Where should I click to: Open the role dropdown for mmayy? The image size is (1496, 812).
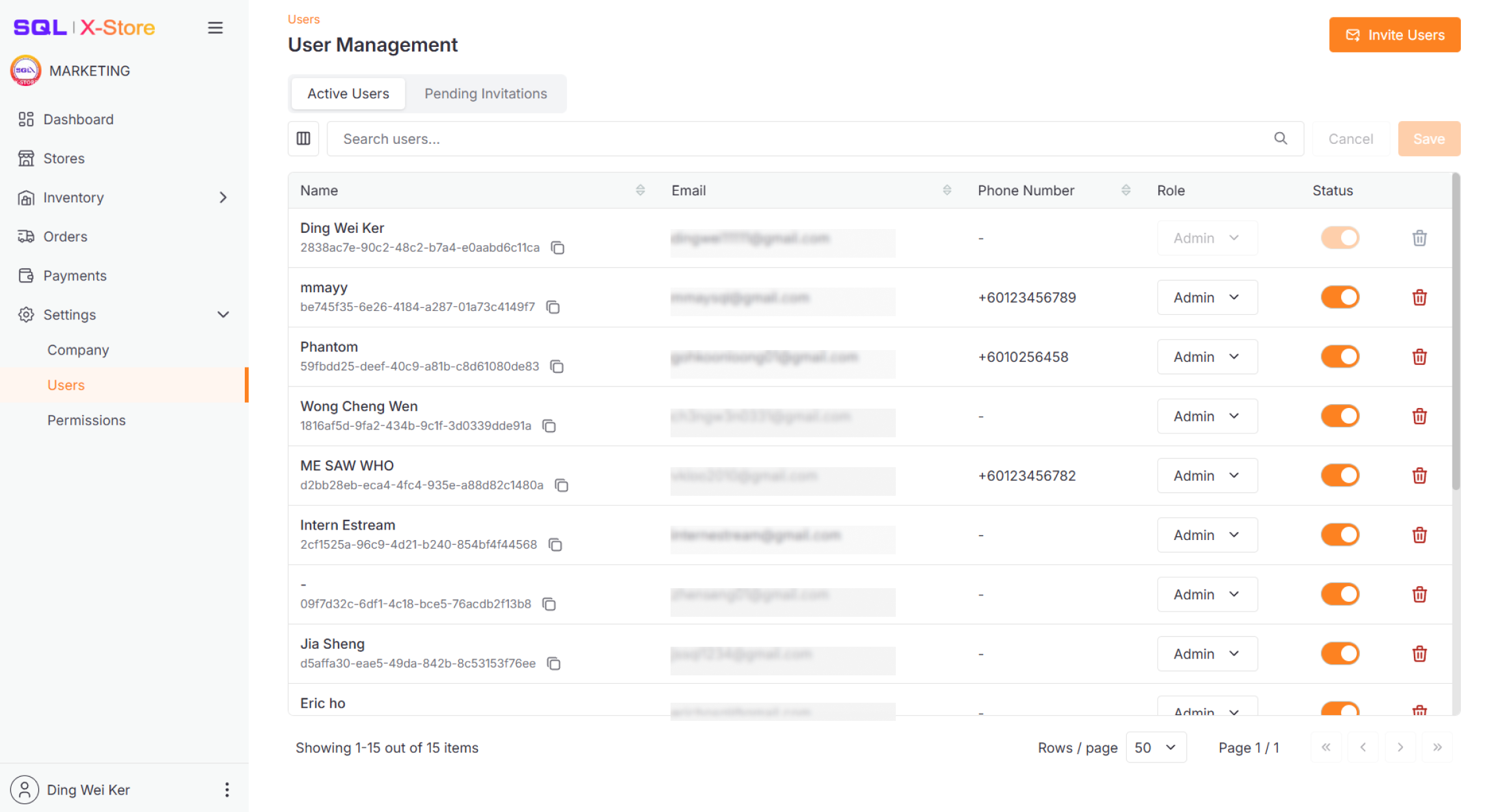click(1207, 297)
